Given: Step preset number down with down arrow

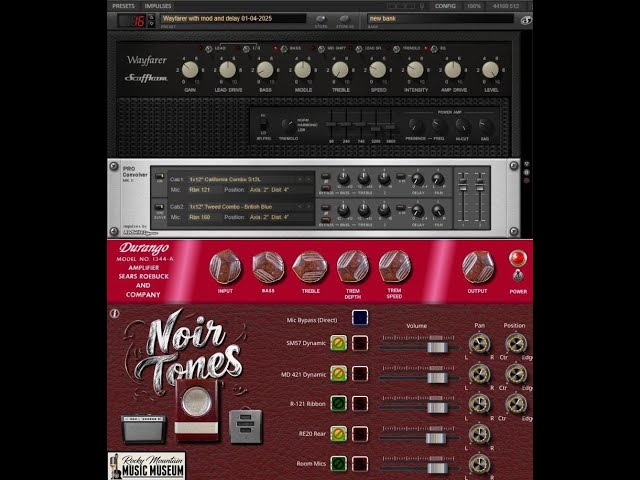Looking at the screenshot, I should click(x=151, y=24).
